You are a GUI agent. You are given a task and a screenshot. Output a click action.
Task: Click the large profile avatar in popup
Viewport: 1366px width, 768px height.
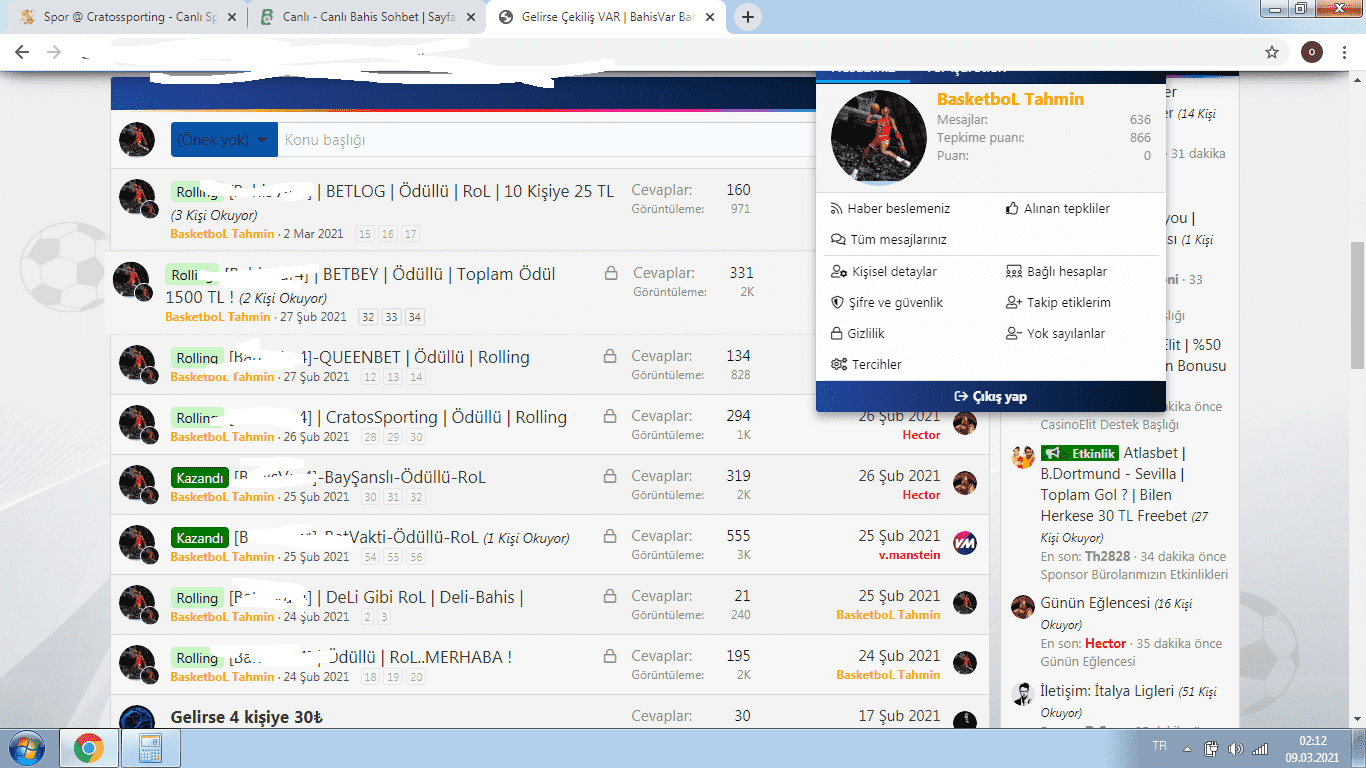point(879,138)
